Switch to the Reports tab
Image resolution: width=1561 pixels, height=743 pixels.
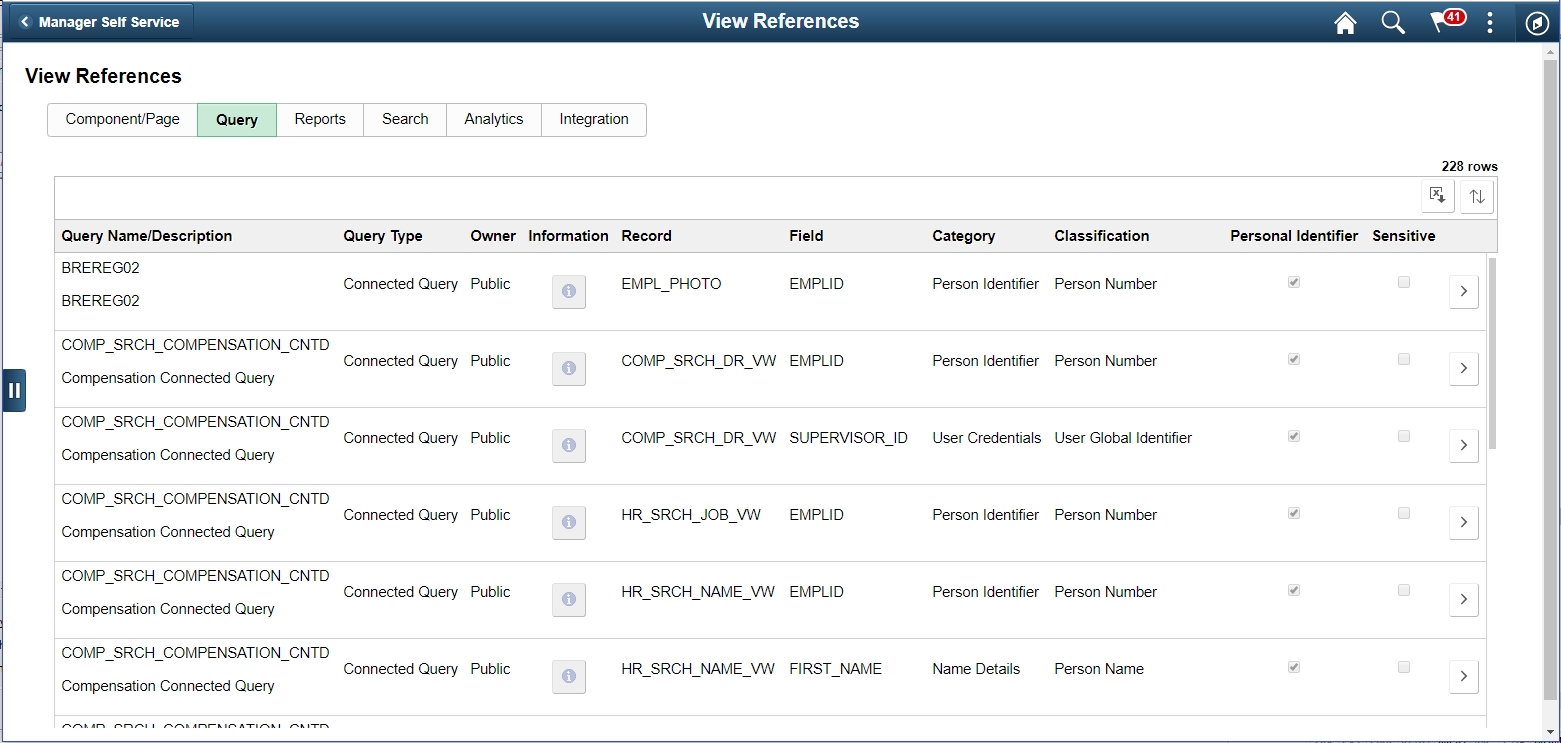pos(319,119)
